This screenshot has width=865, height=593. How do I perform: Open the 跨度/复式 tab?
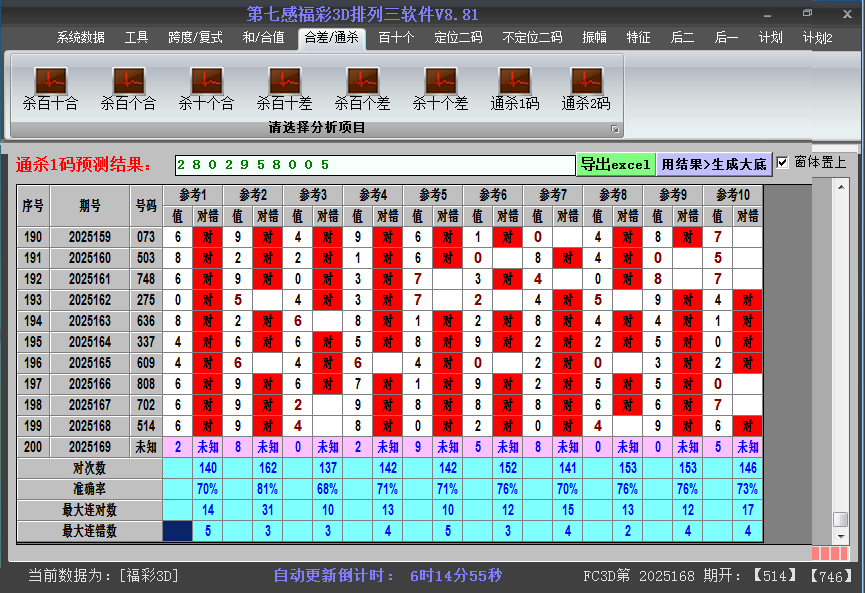click(x=195, y=38)
